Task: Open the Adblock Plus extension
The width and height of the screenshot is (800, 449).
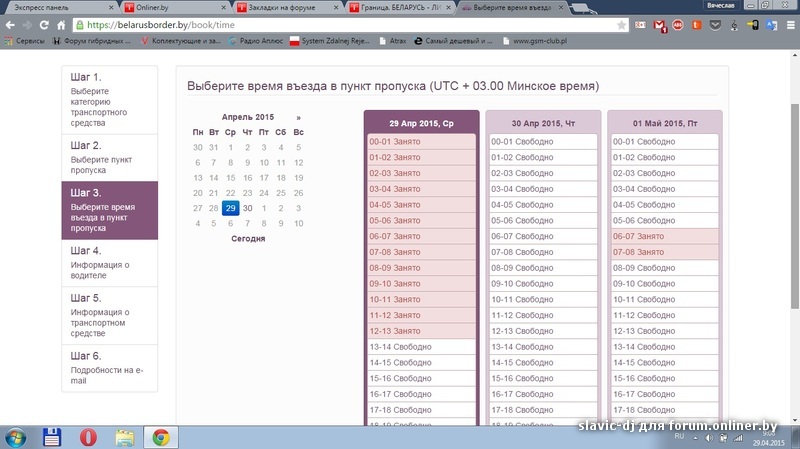Action: (x=678, y=25)
